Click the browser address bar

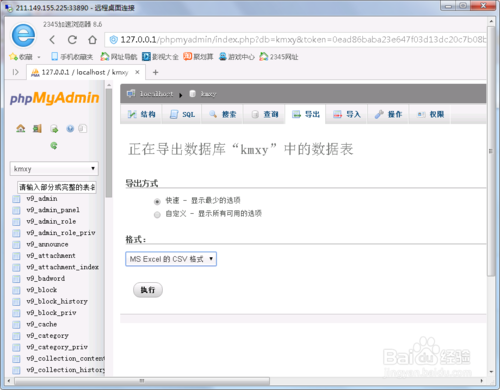[x=295, y=40]
